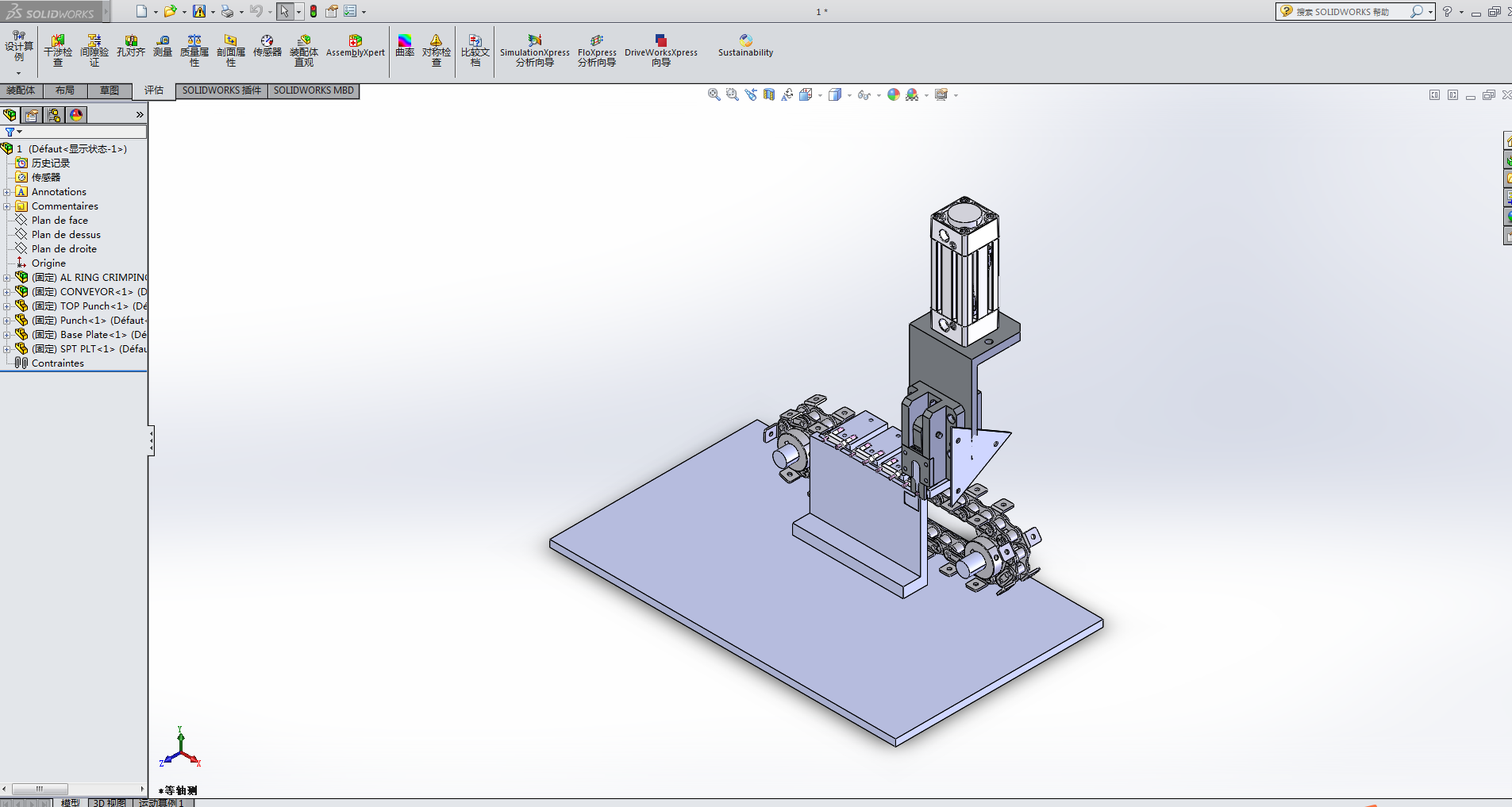Click the Edit Appearance color ball

(894, 95)
